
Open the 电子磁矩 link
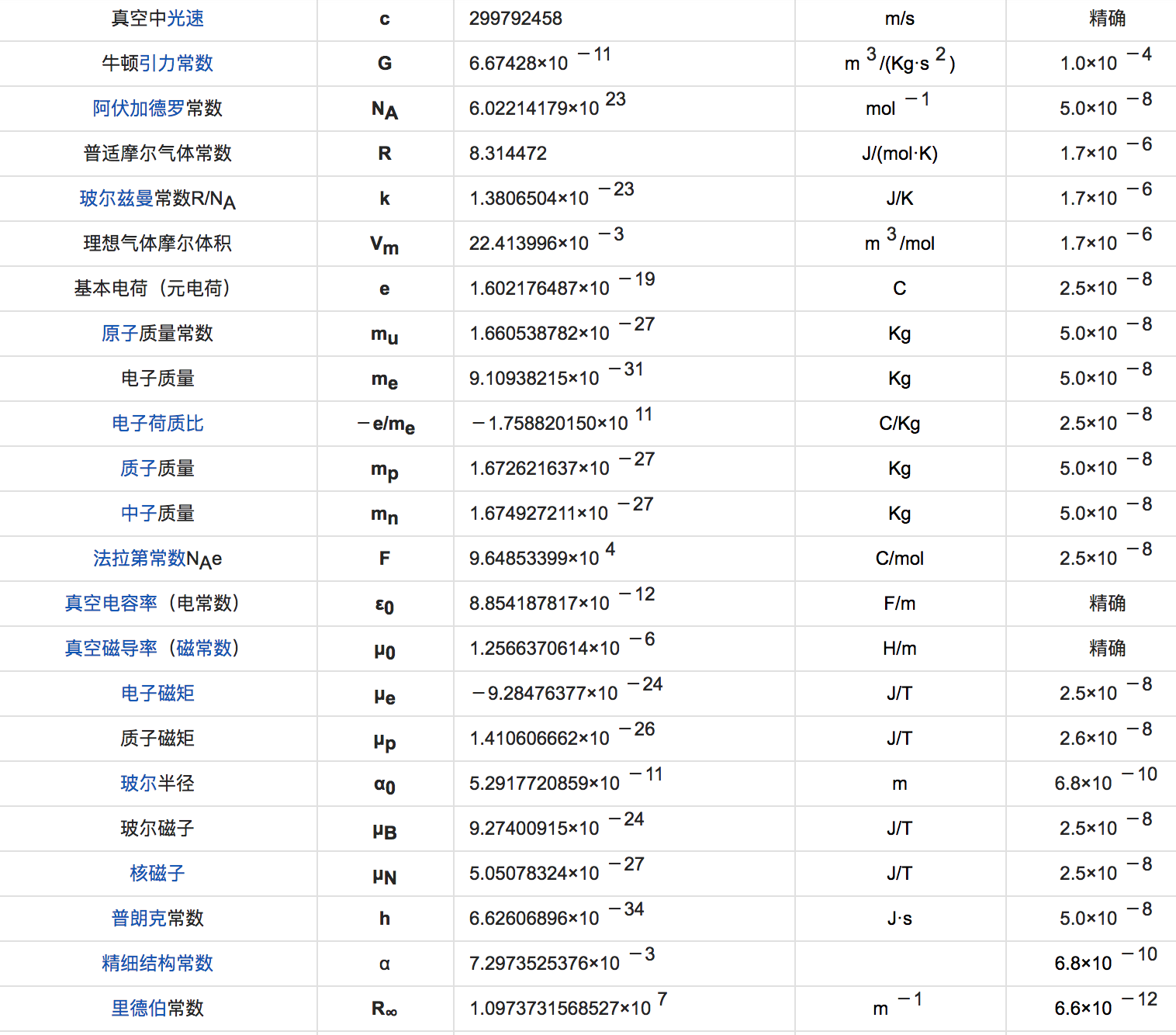tap(157, 694)
